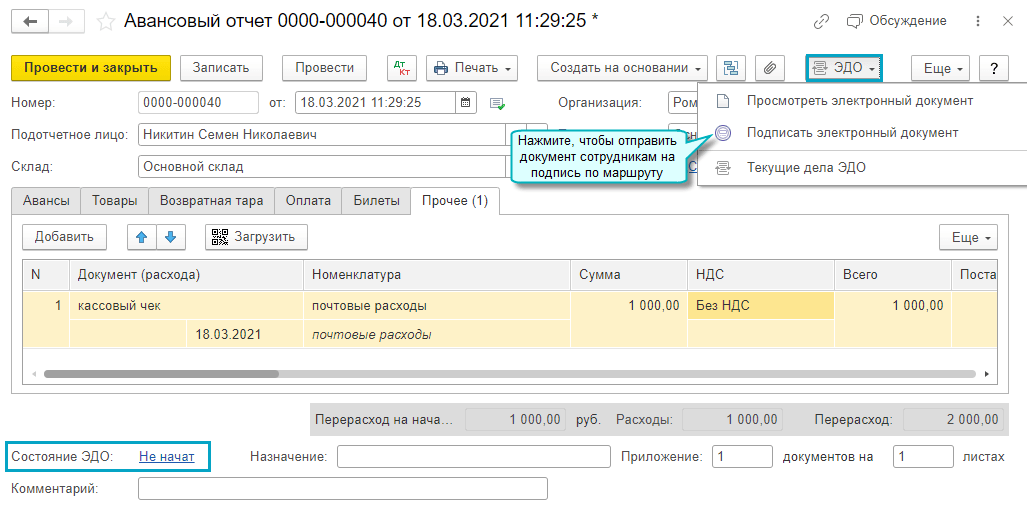1027x511 pixels.
Task: Select Подписать электронный документ menu item
Action: coord(852,132)
